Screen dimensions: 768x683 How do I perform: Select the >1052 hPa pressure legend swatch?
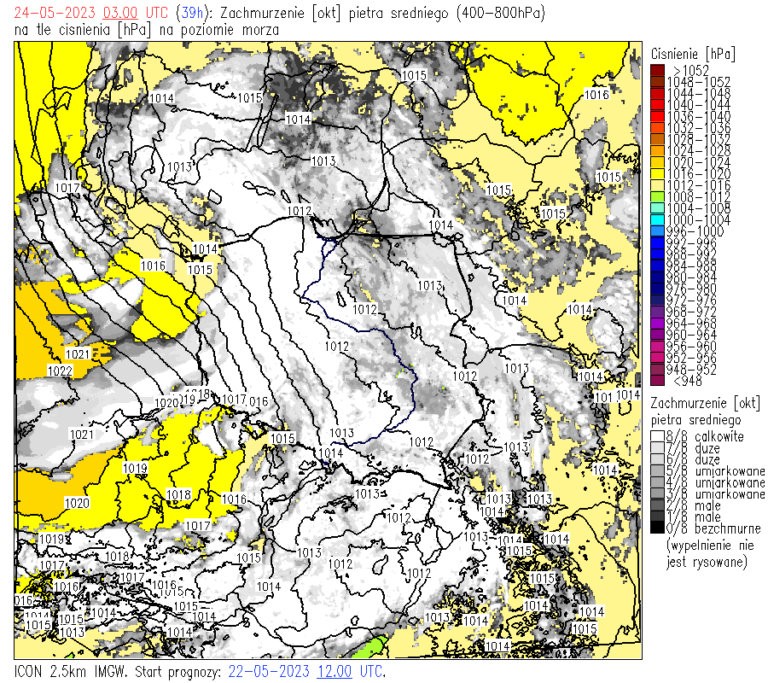(x=657, y=69)
